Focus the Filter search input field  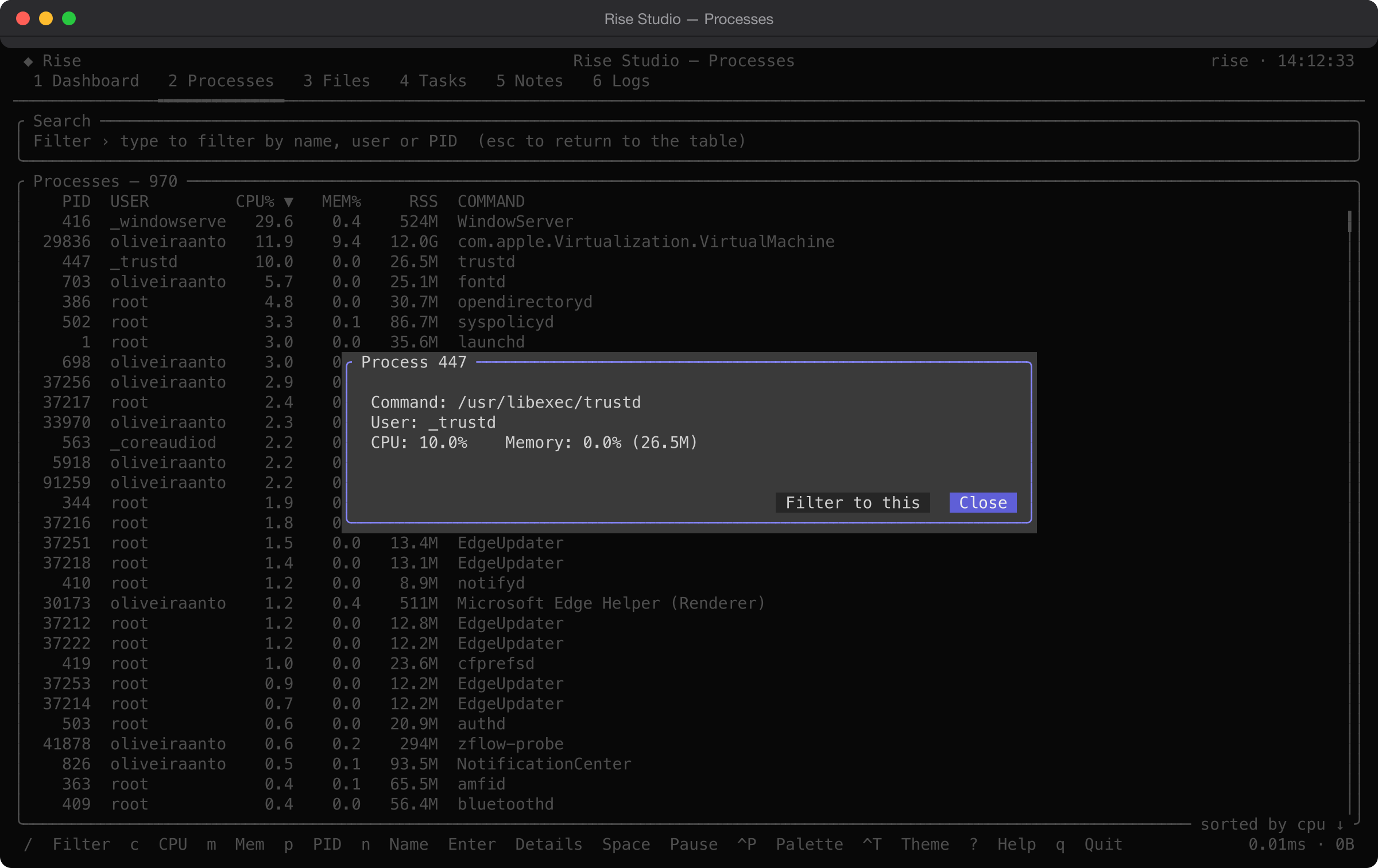689,141
